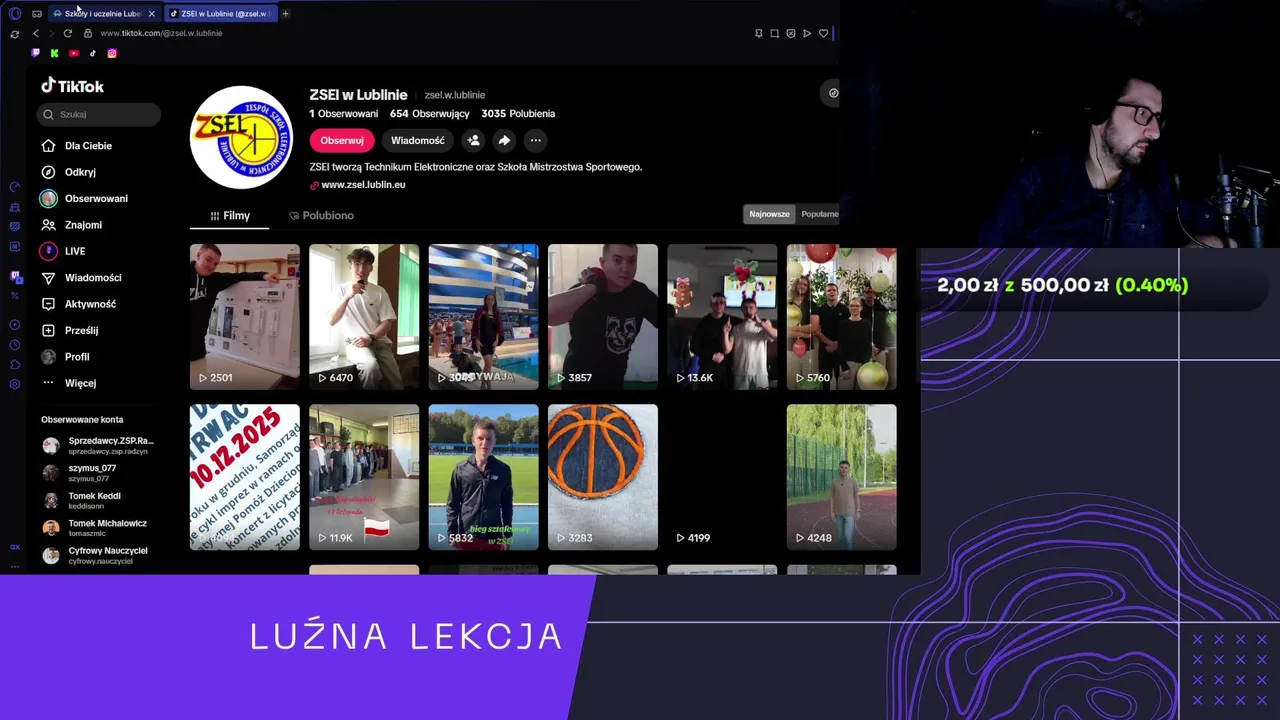The width and height of the screenshot is (1280, 720).
Task: Open video with 13.6K views
Action: pyautogui.click(x=722, y=317)
